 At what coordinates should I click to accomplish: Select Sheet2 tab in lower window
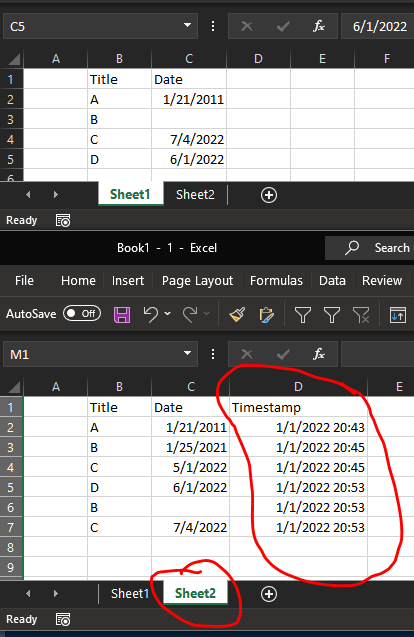(195, 594)
